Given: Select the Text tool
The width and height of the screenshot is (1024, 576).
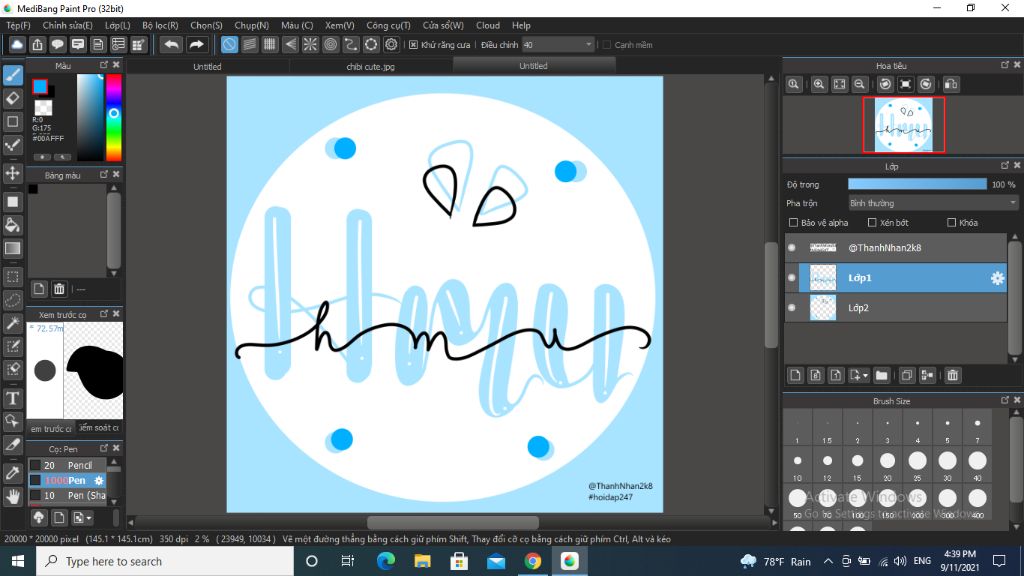Looking at the screenshot, I should (x=12, y=398).
